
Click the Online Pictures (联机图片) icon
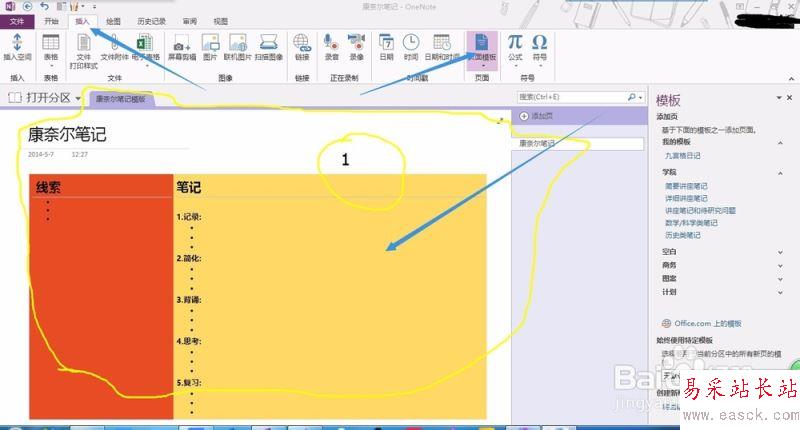238,42
